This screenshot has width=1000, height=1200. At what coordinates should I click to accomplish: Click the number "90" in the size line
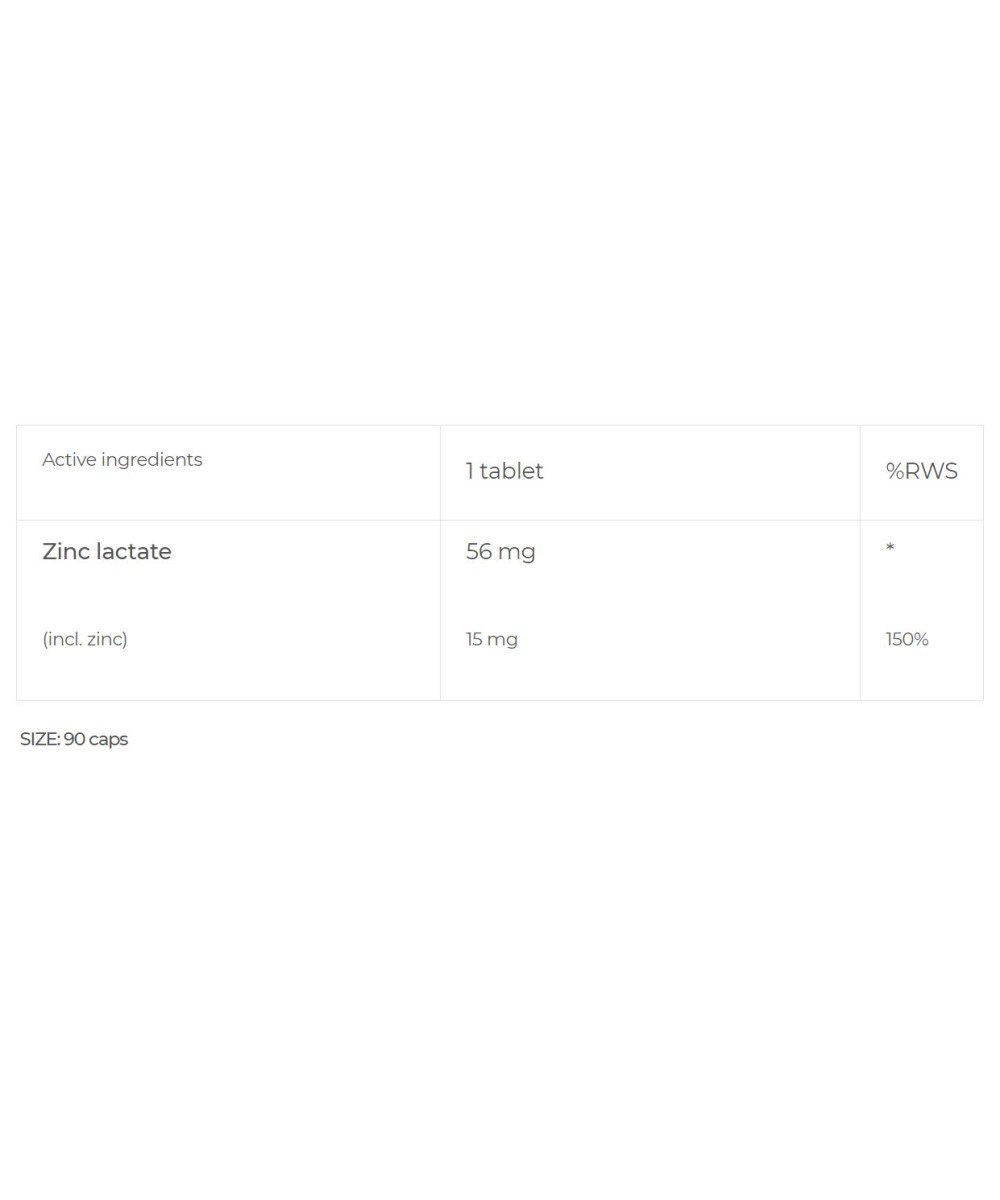[x=74, y=739]
